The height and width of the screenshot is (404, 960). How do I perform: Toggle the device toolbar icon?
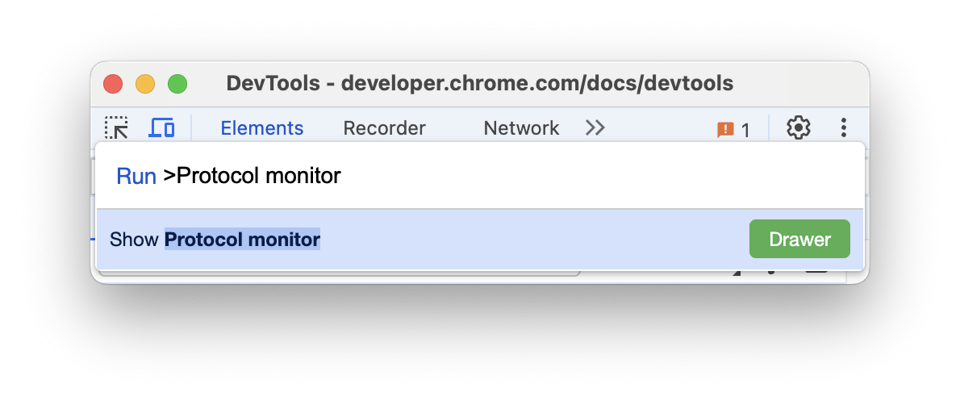point(161,128)
